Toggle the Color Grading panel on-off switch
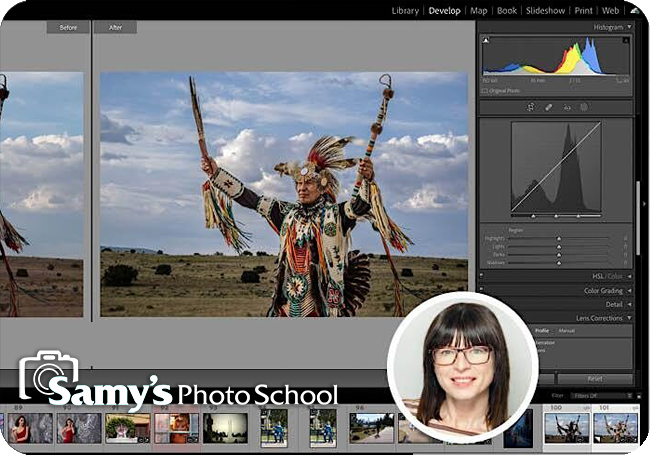 (x=482, y=289)
